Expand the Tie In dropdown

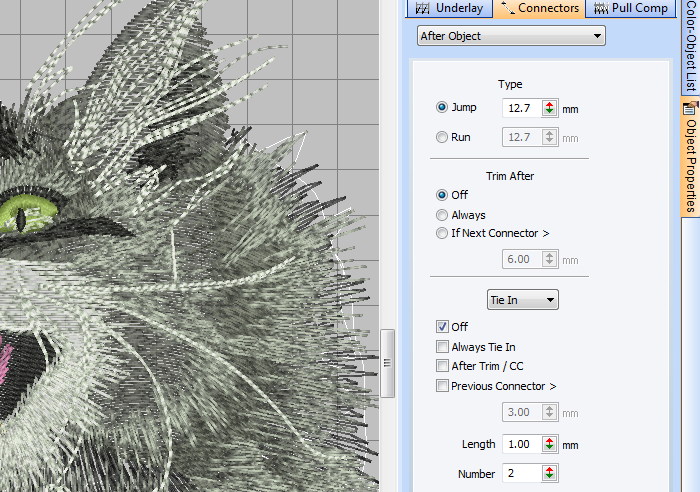pos(522,299)
